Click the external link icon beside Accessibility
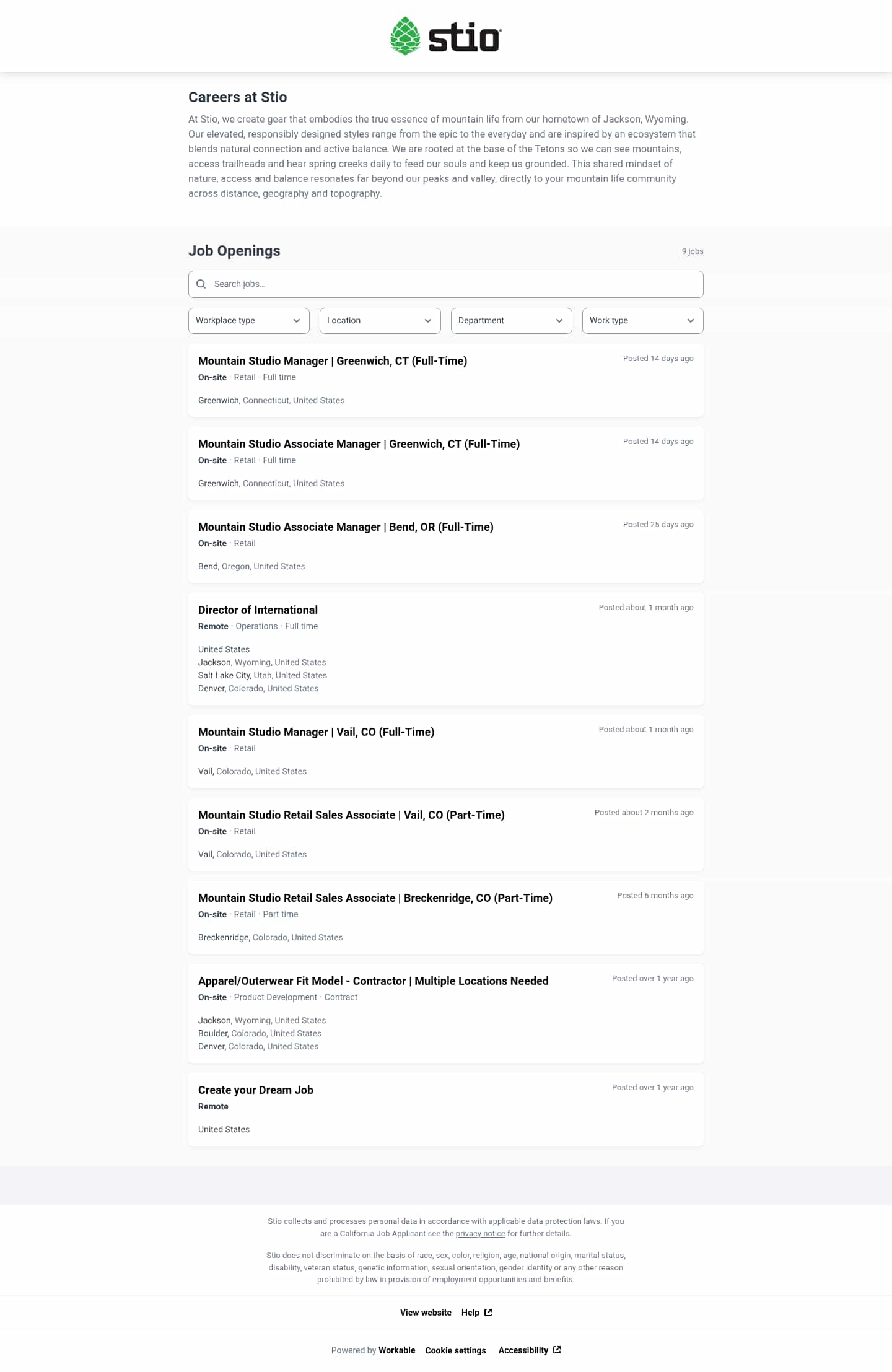 (557, 1350)
